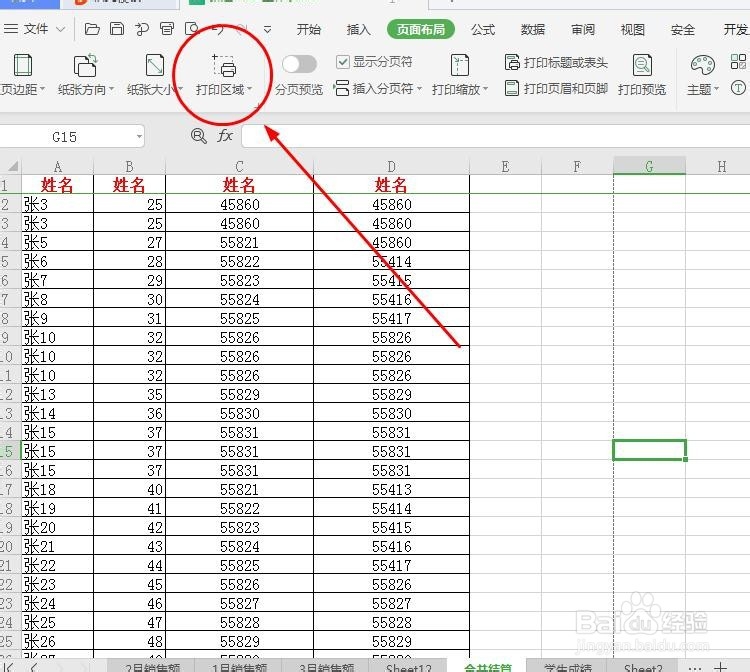Open the 公式 tab
Image resolution: width=750 pixels, height=672 pixels.
coord(483,30)
